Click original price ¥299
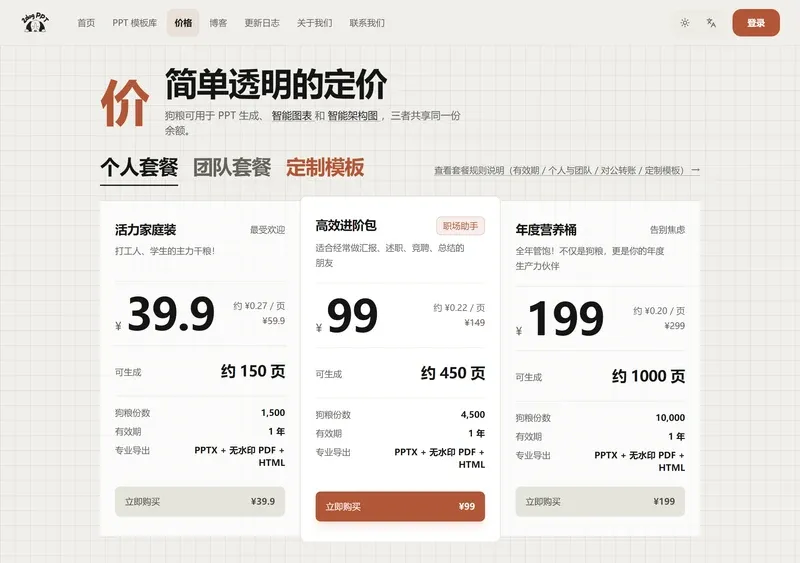 pyautogui.click(x=674, y=326)
